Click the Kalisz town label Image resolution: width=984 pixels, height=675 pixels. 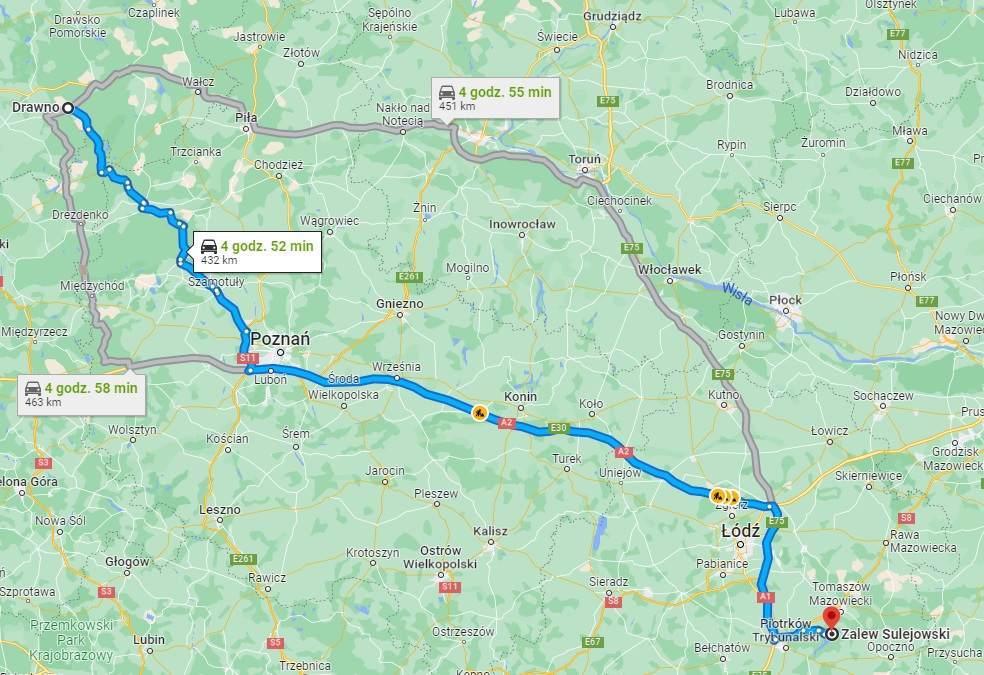tap(490, 531)
